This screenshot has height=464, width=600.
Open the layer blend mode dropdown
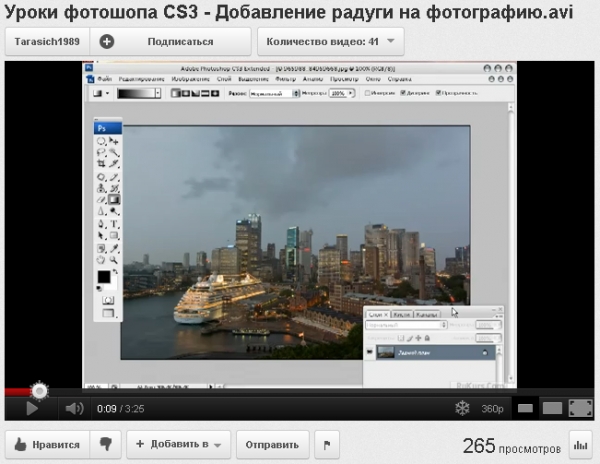[406, 325]
